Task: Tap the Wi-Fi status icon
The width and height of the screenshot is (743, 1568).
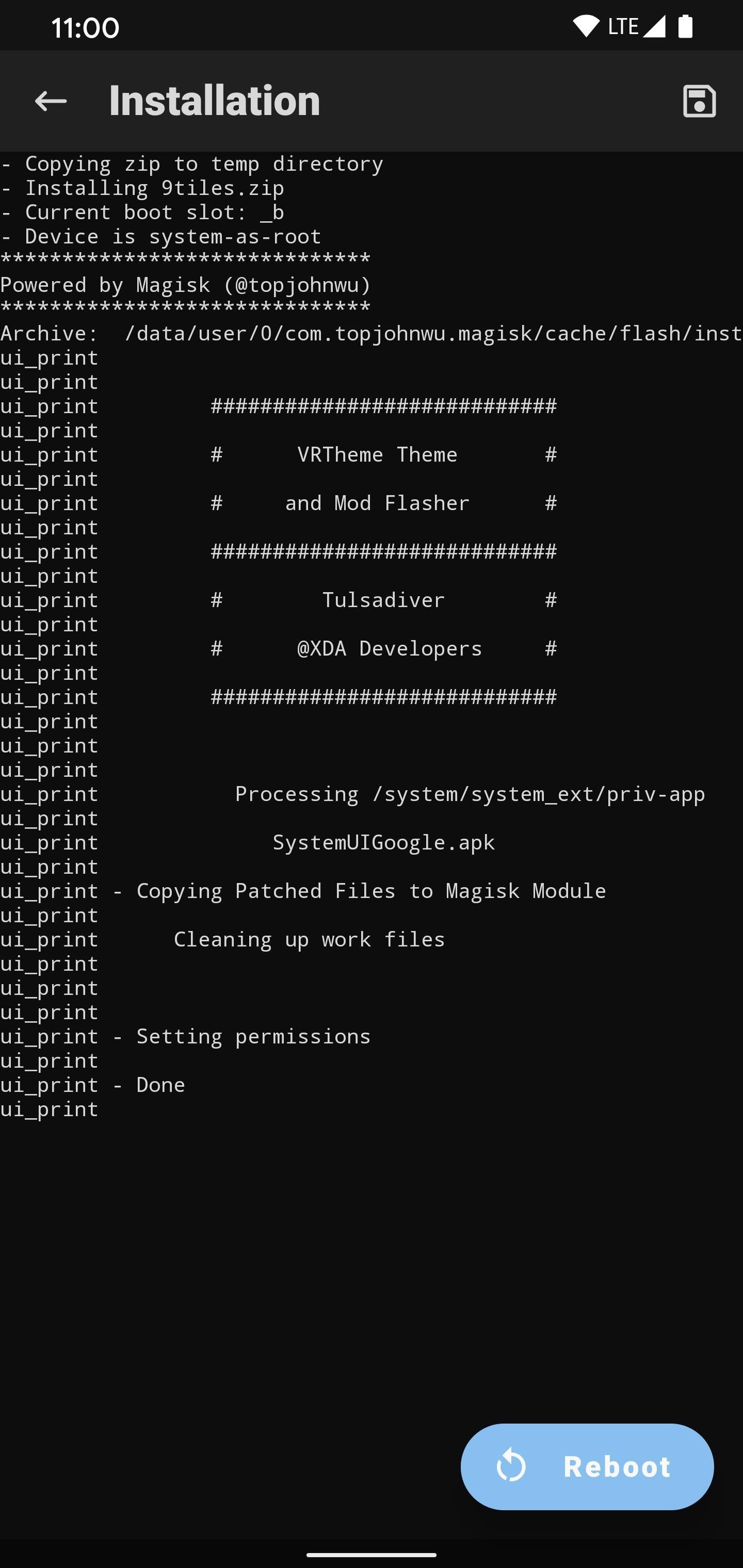Action: pos(586,26)
